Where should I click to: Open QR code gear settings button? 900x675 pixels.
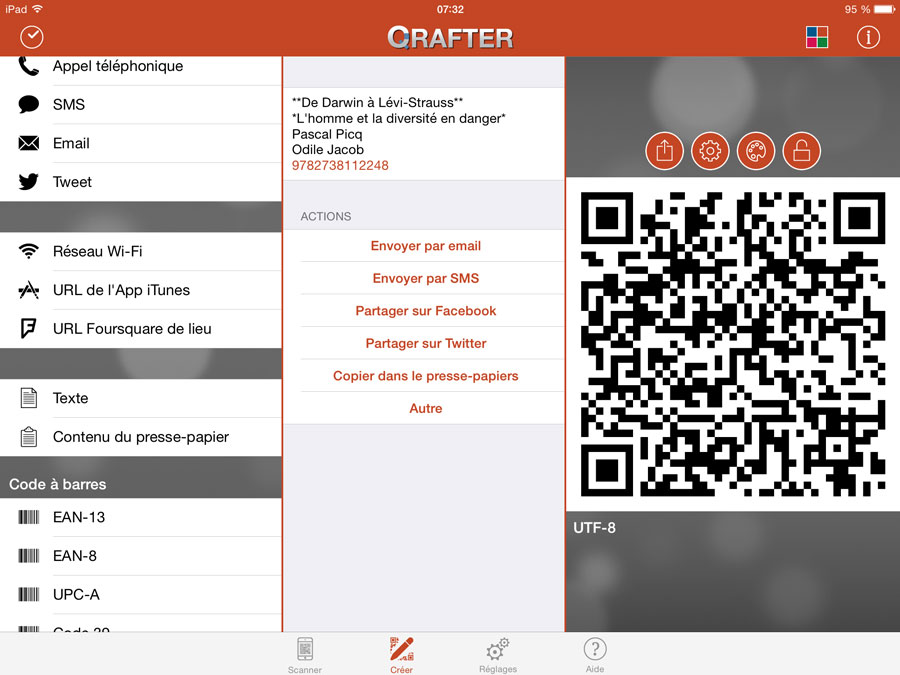[x=710, y=151]
